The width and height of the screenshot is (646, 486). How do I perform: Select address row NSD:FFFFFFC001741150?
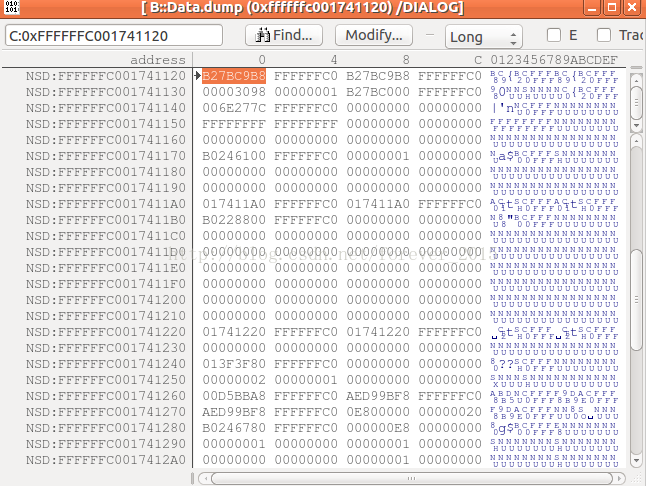click(x=106, y=124)
